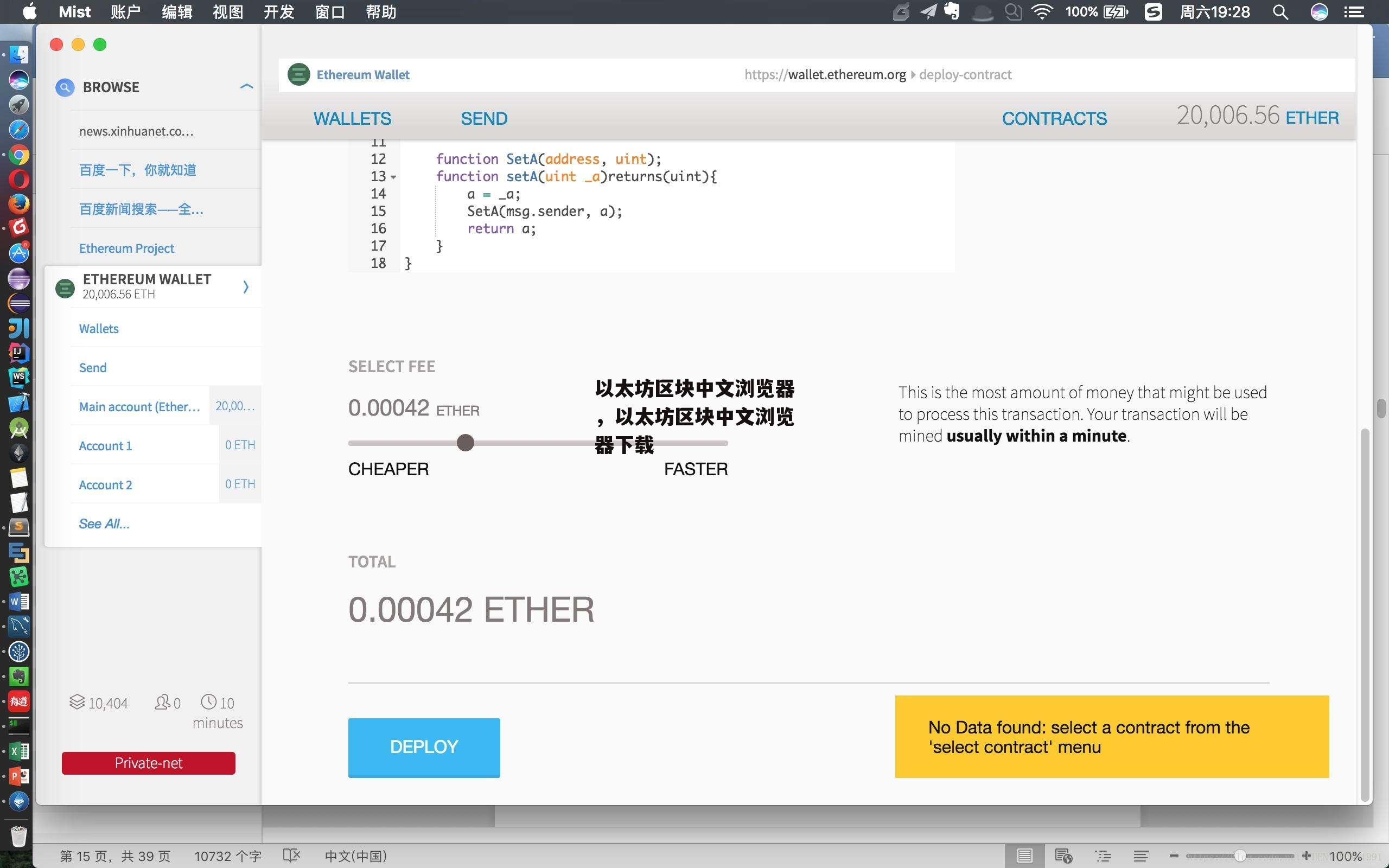Collapse the BROWSE section chevron
The width and height of the screenshot is (1389, 868).
(x=246, y=87)
